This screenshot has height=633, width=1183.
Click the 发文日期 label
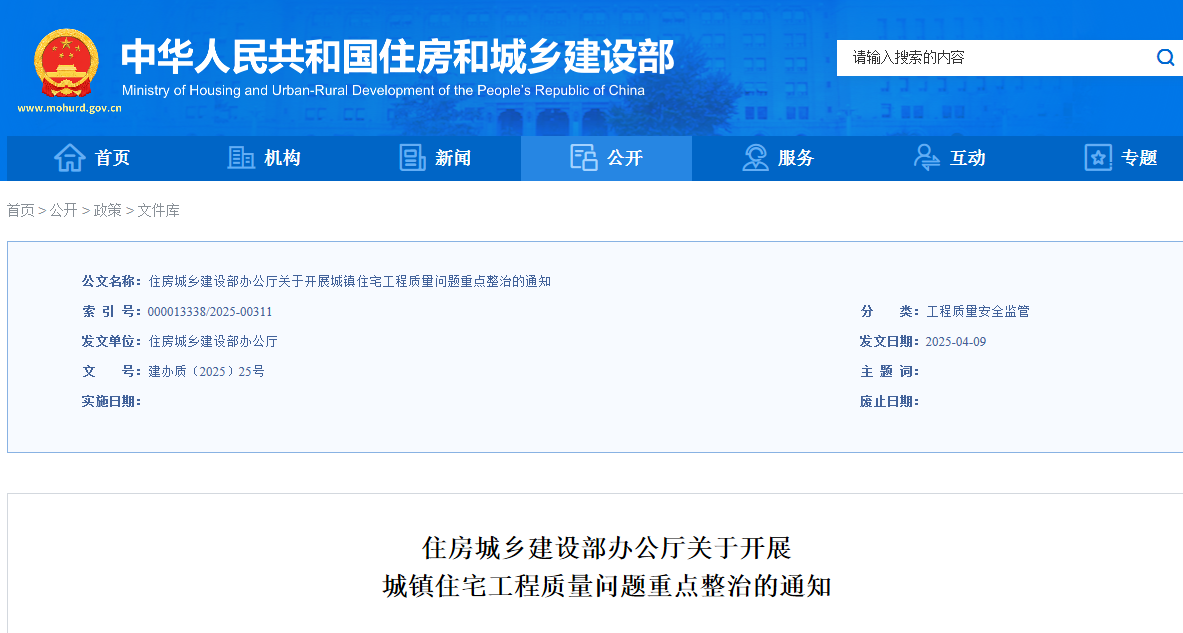[890, 342]
